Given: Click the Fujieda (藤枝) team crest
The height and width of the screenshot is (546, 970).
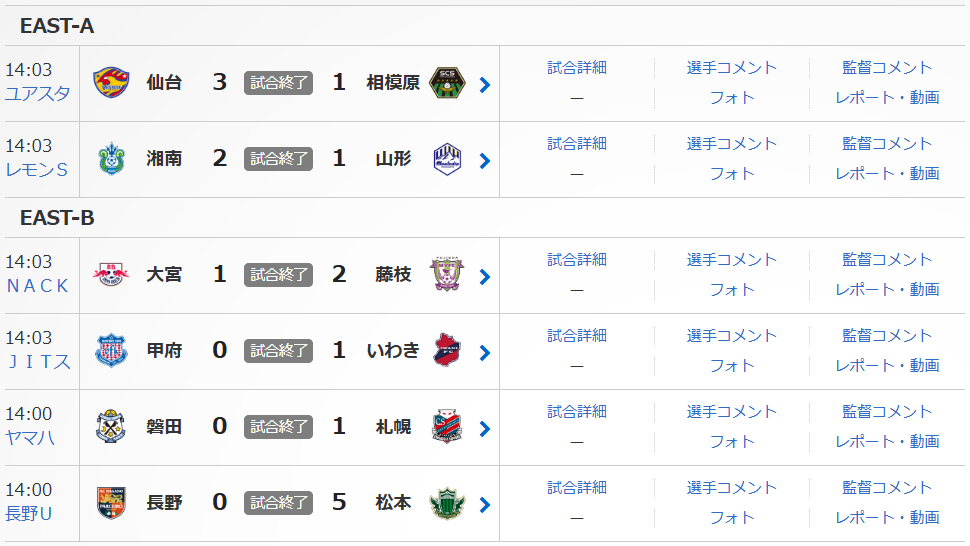Looking at the screenshot, I should coord(447,275).
